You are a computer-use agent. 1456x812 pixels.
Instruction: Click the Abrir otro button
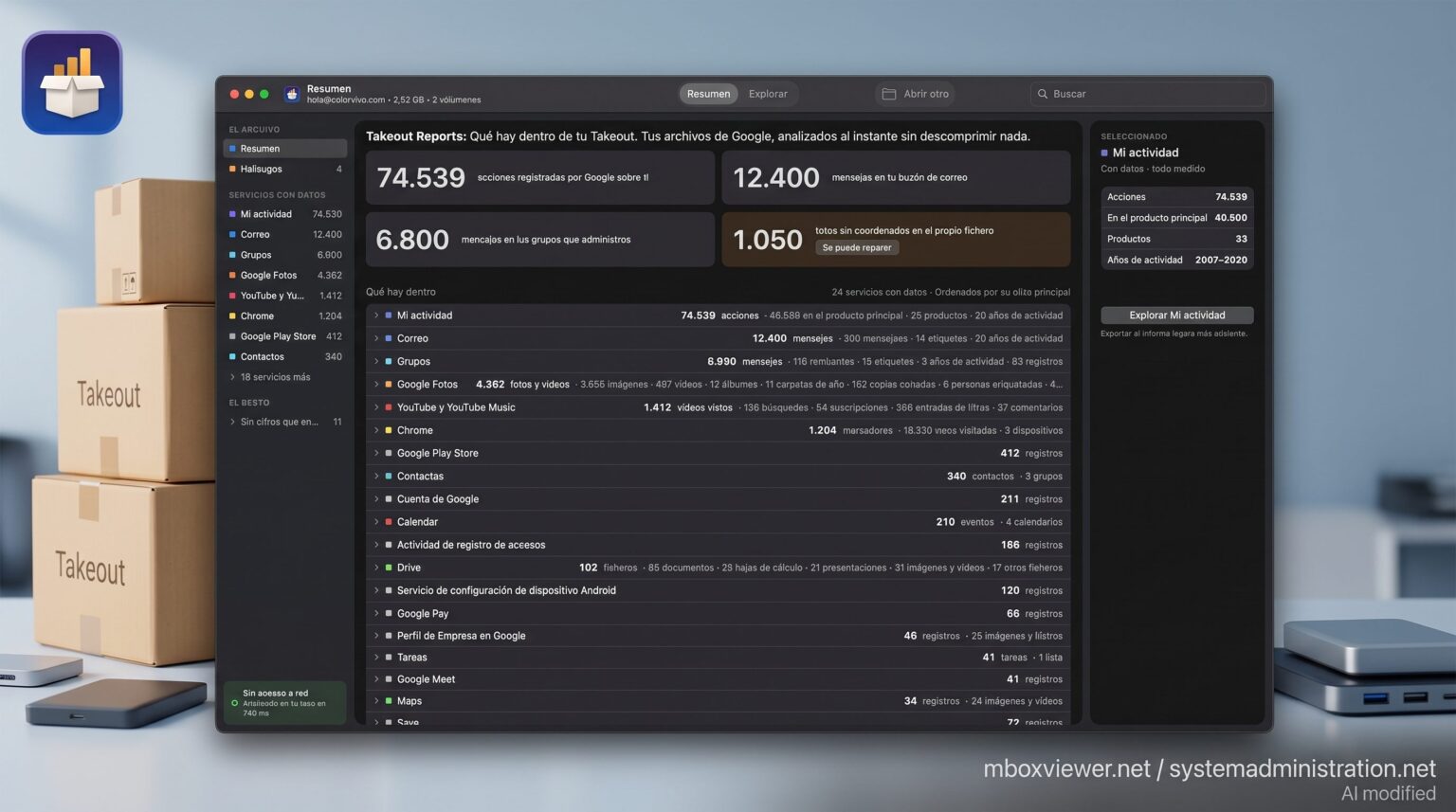pyautogui.click(x=916, y=94)
